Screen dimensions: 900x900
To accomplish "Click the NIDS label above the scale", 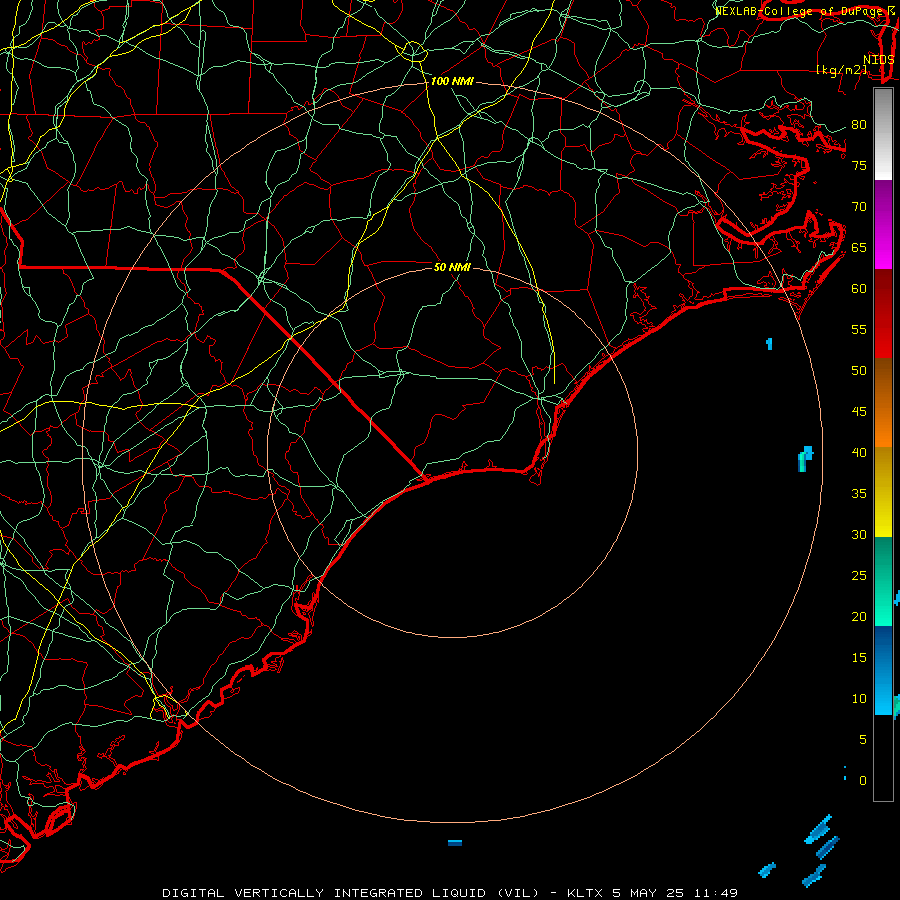I will pos(879,60).
